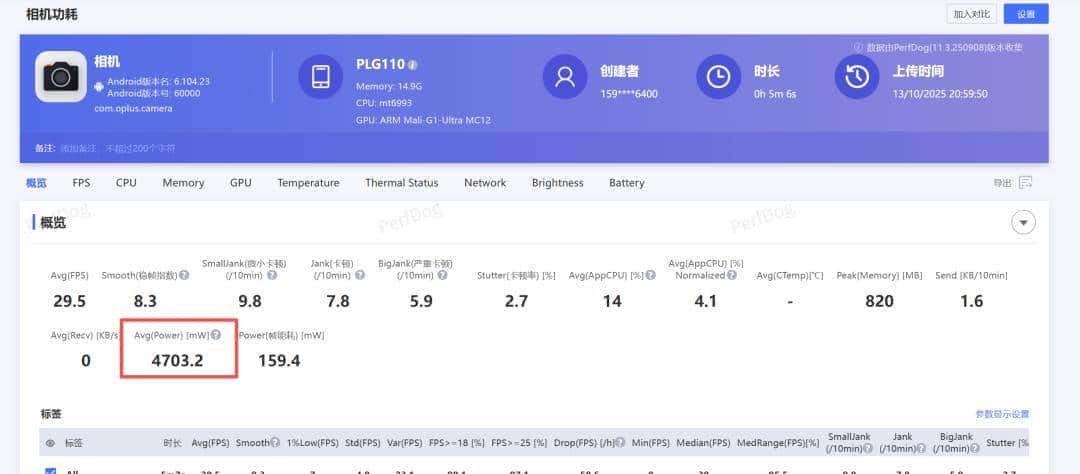Open help icon beside Normalized AppCPU
The height and width of the screenshot is (474, 1080).
pos(731,276)
